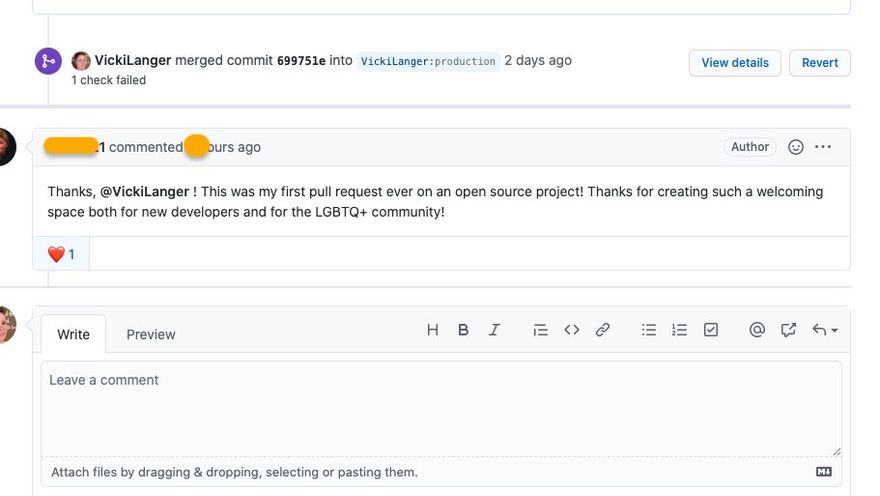
Task: Click the View details button
Action: click(735, 63)
